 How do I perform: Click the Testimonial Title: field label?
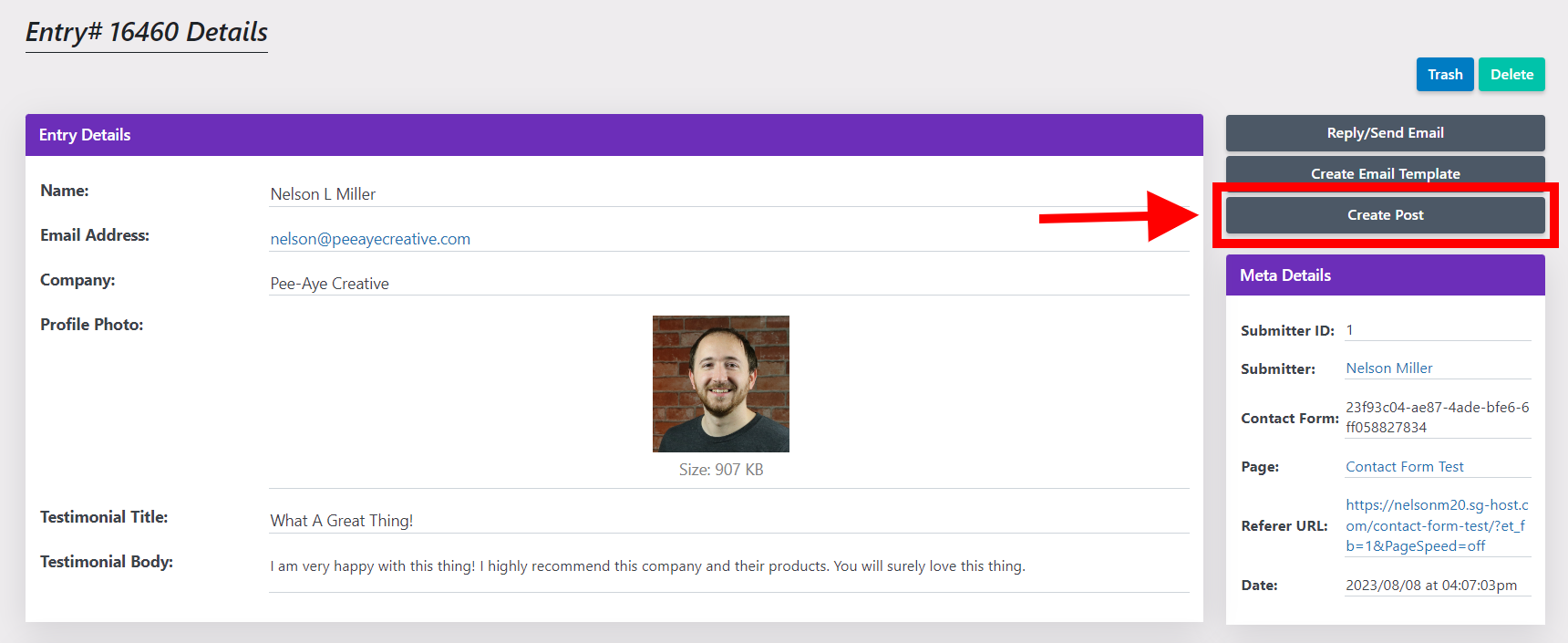[104, 517]
